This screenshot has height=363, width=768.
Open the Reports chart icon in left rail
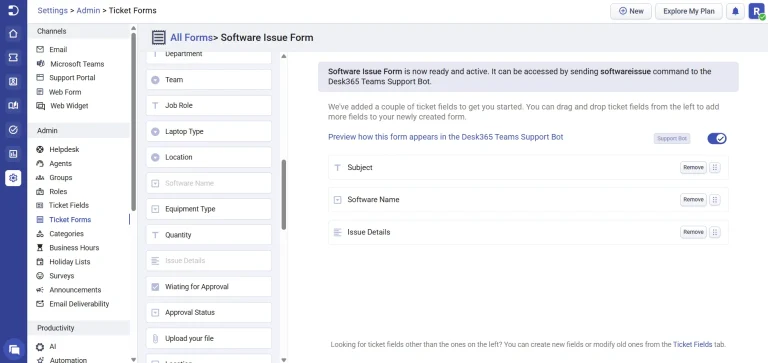[13, 154]
